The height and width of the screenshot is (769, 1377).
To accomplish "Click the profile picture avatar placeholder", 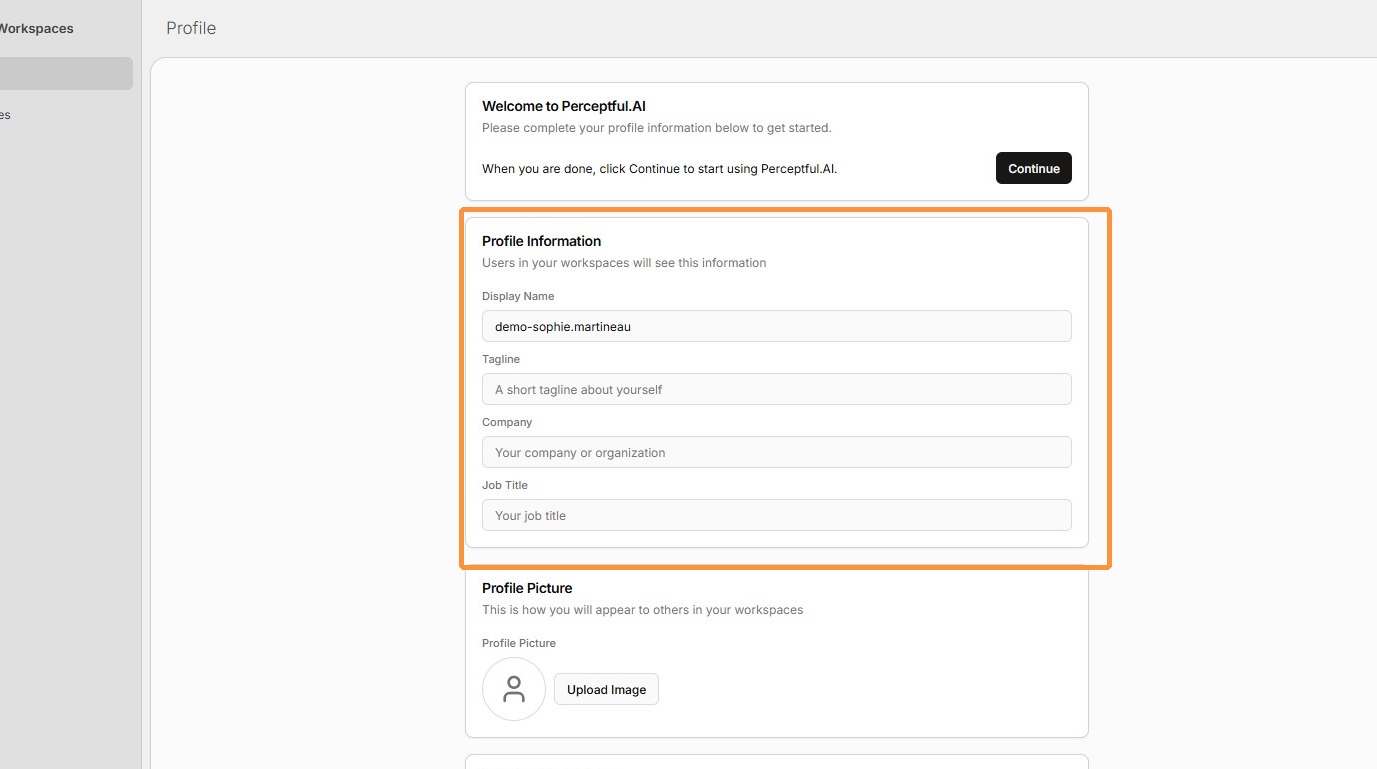I will pyautogui.click(x=513, y=689).
